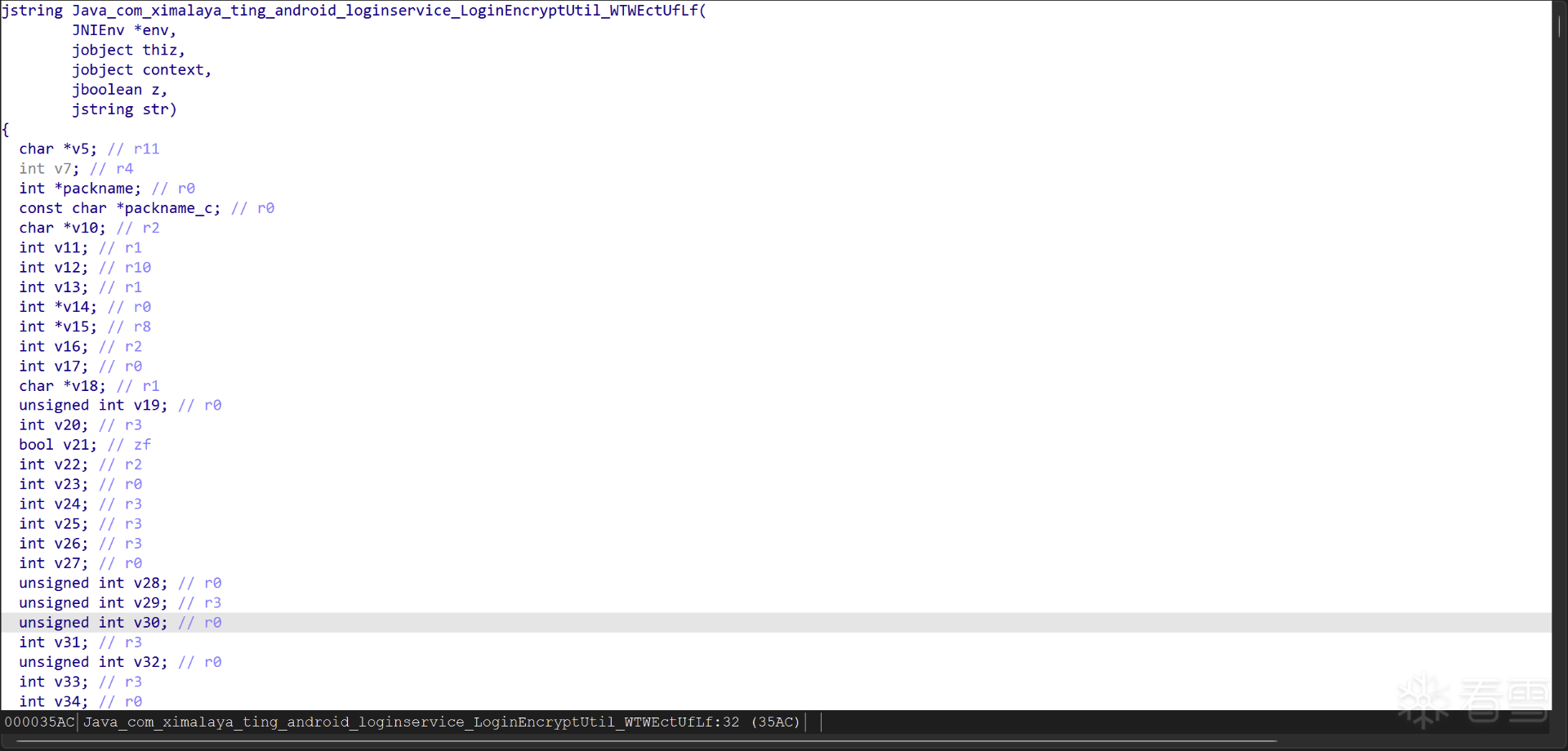Click the 'unsigned int v28' declaration
This screenshot has height=751, width=1568.
93,583
